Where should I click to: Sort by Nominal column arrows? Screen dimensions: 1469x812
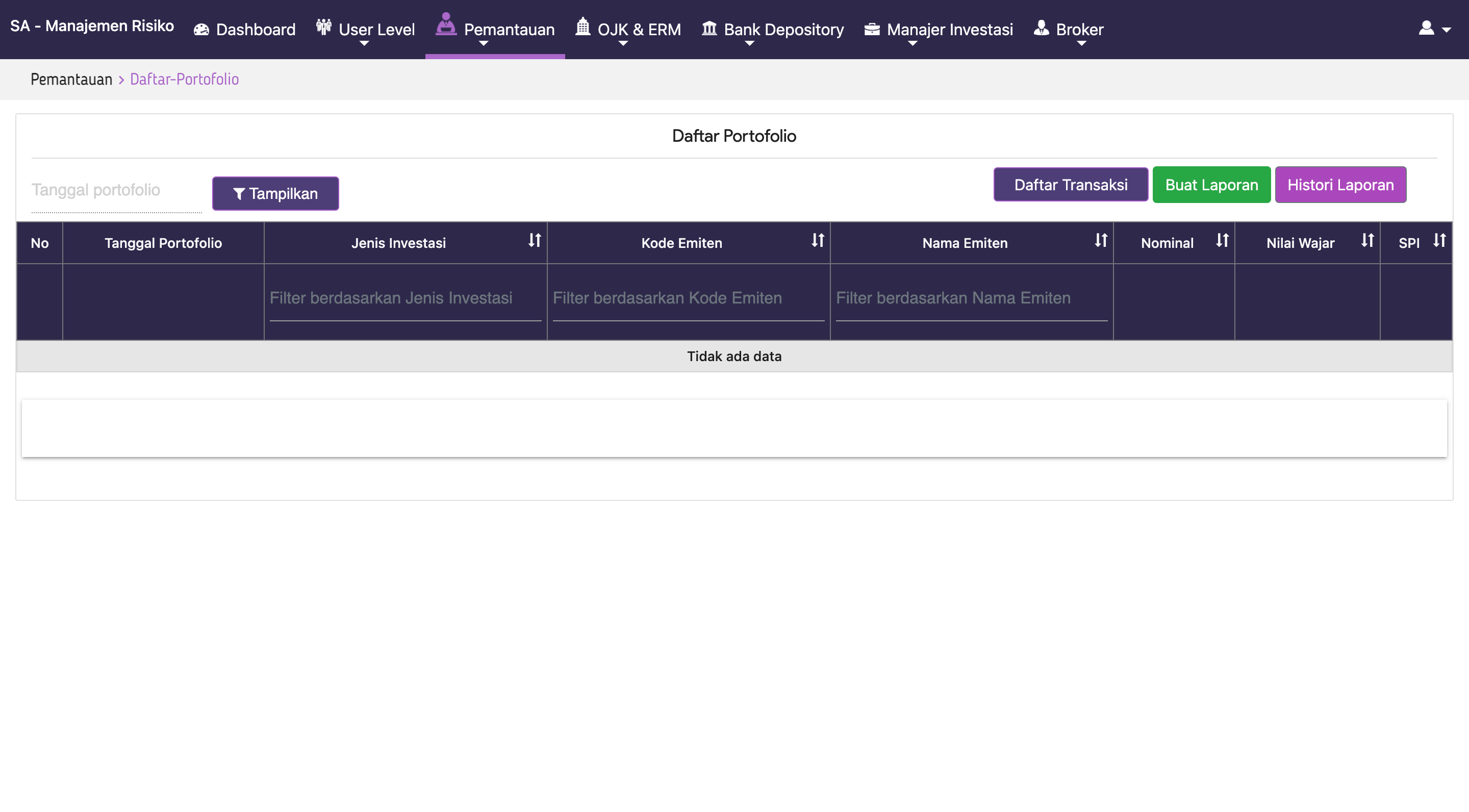[x=1222, y=240]
